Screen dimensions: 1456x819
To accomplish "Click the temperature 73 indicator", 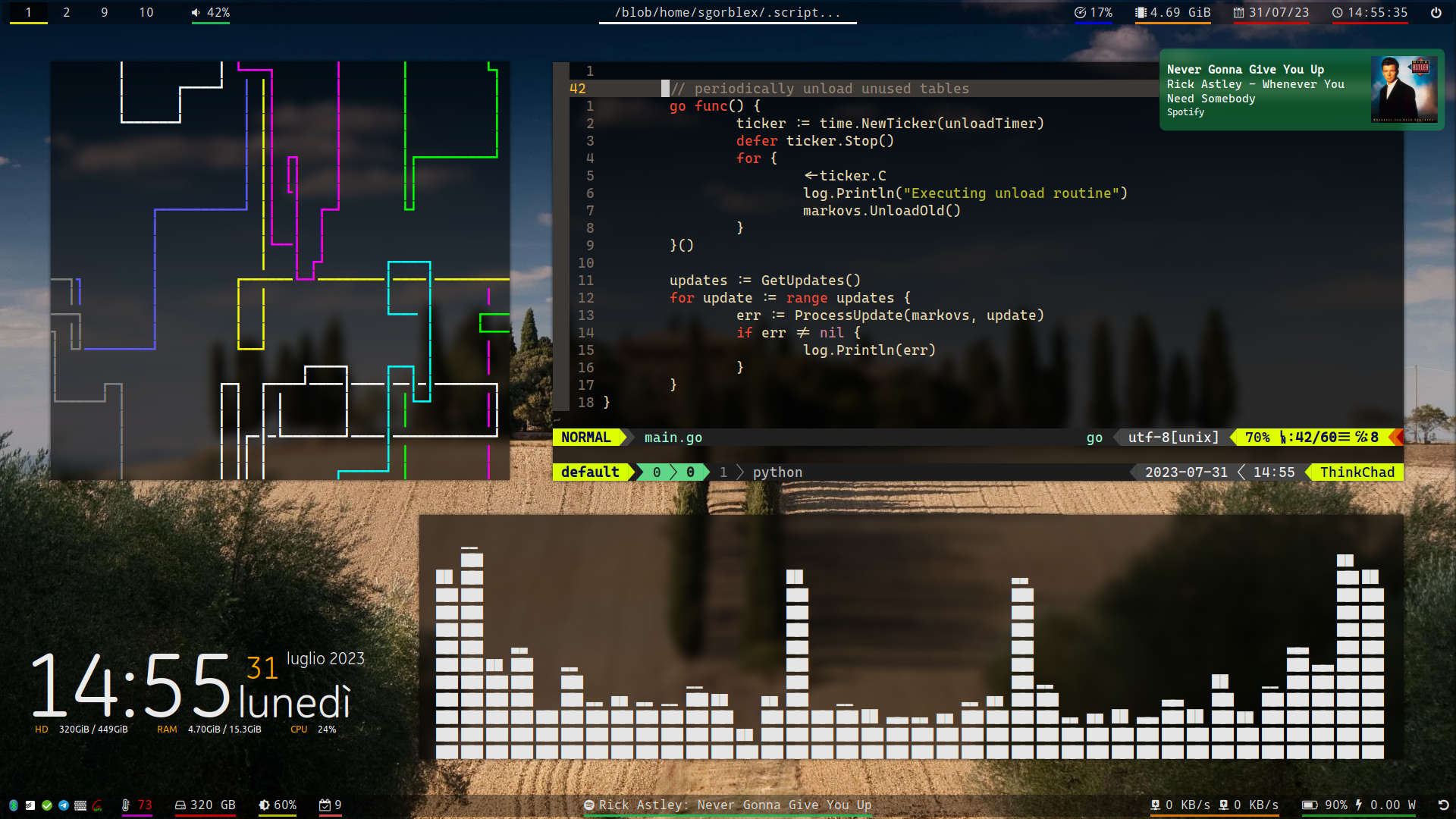I will point(136,805).
